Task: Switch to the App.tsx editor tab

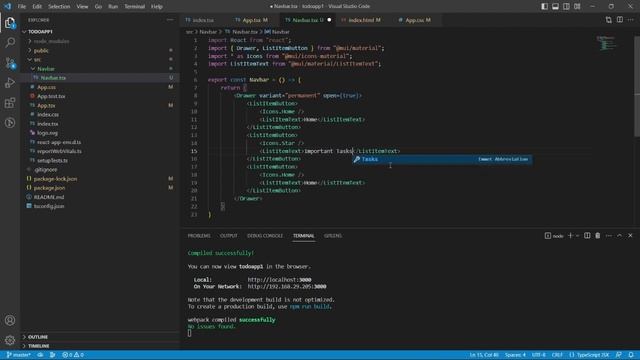Action: tap(255, 20)
